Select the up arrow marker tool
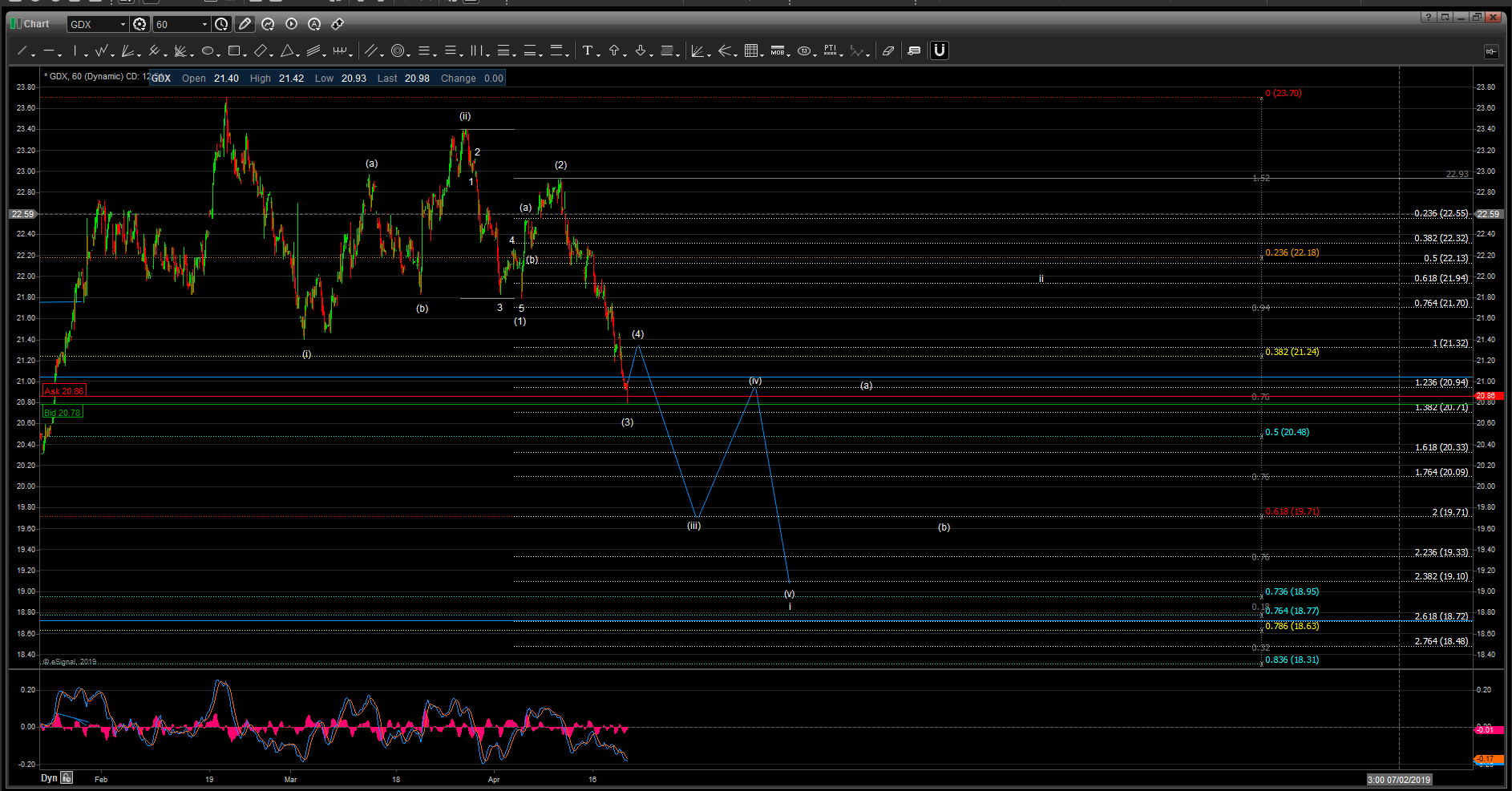Viewport: 1512px width, 791px height. (x=614, y=51)
